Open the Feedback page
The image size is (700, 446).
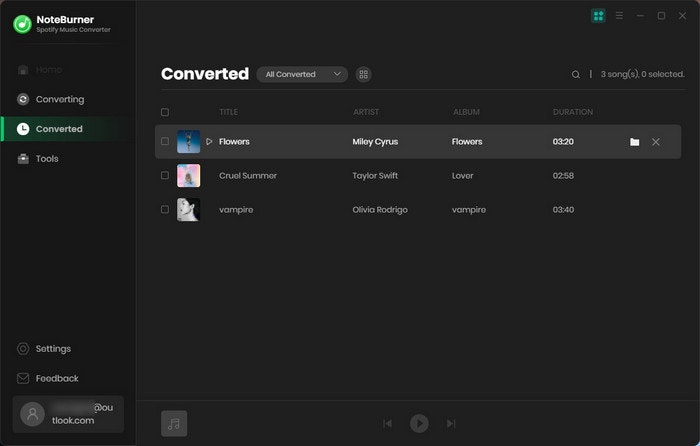click(x=47, y=379)
